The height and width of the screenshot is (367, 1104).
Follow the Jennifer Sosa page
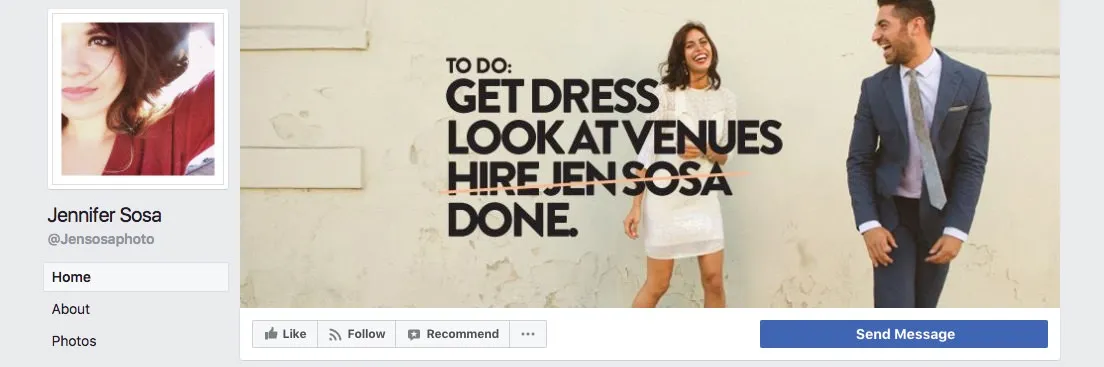coord(357,334)
